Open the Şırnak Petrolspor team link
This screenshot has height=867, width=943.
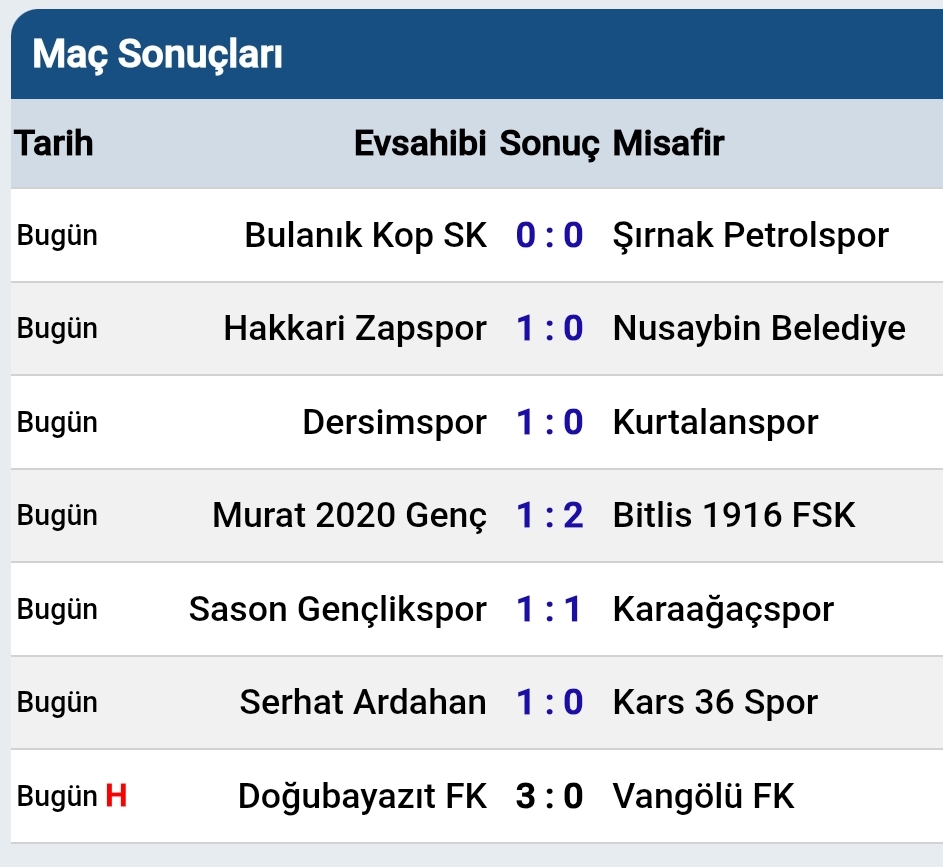[750, 235]
